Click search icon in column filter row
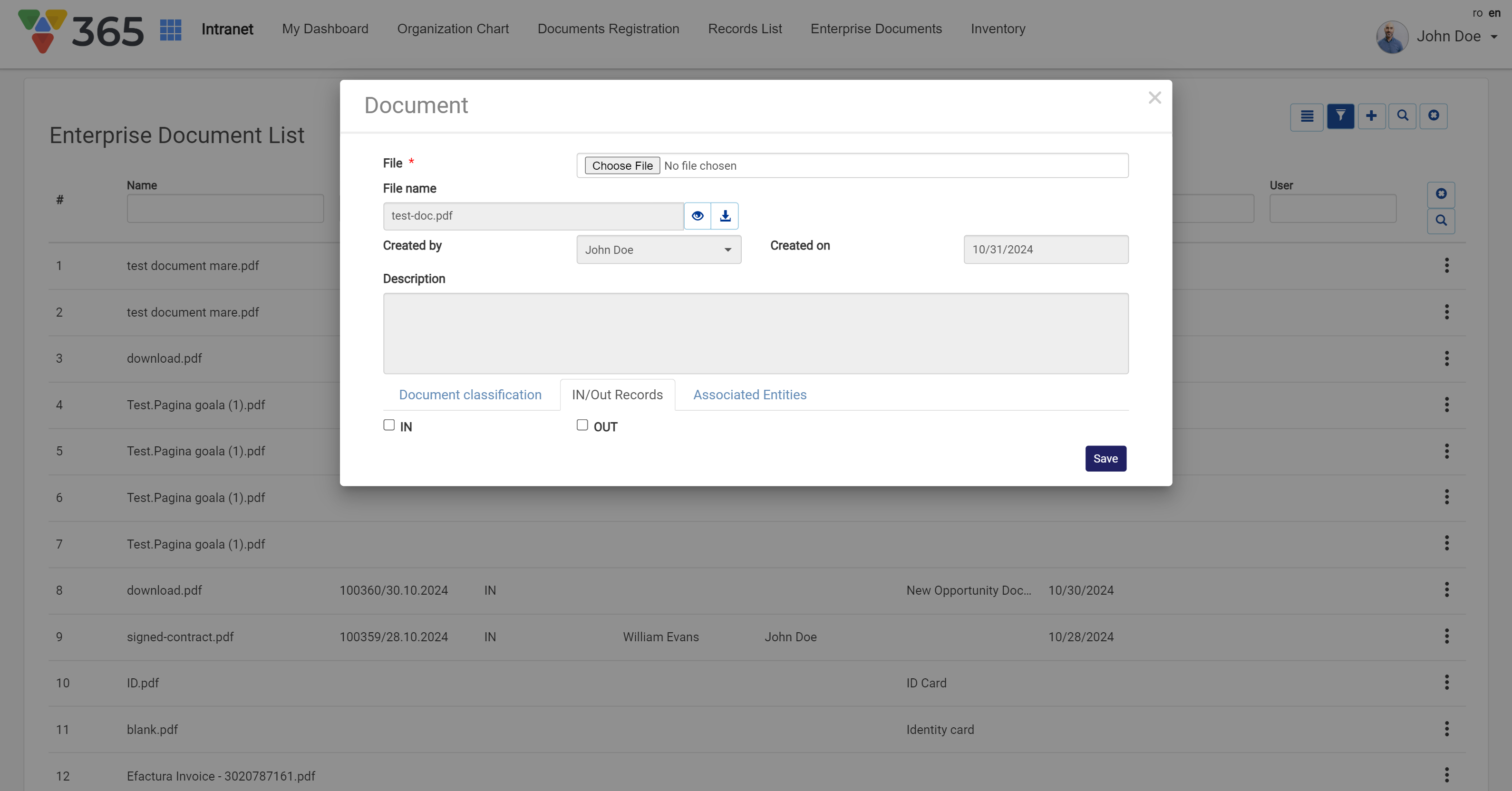1512x791 pixels. point(1441,221)
